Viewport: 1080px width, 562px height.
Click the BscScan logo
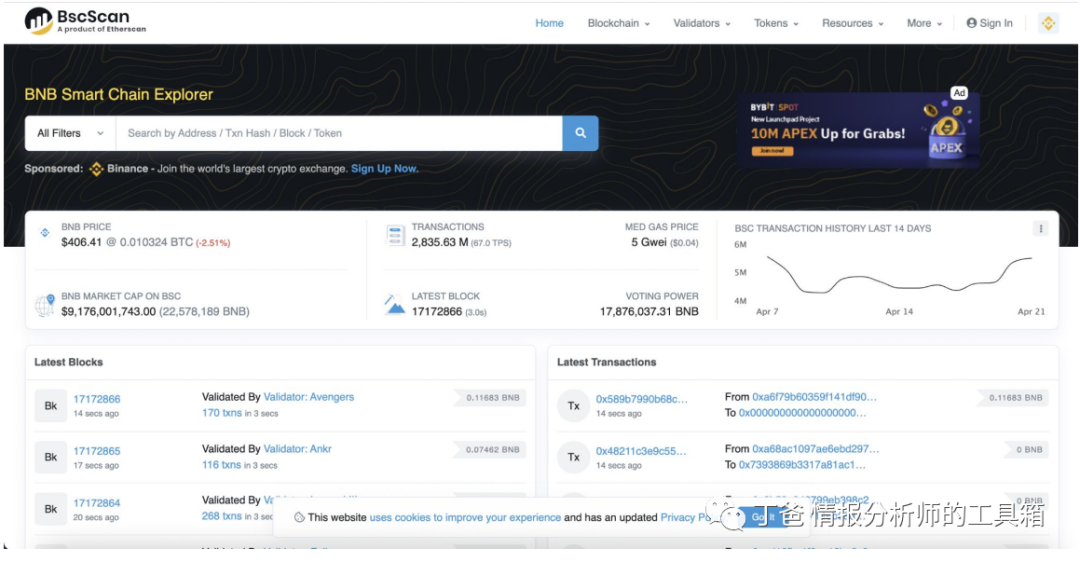85,21
